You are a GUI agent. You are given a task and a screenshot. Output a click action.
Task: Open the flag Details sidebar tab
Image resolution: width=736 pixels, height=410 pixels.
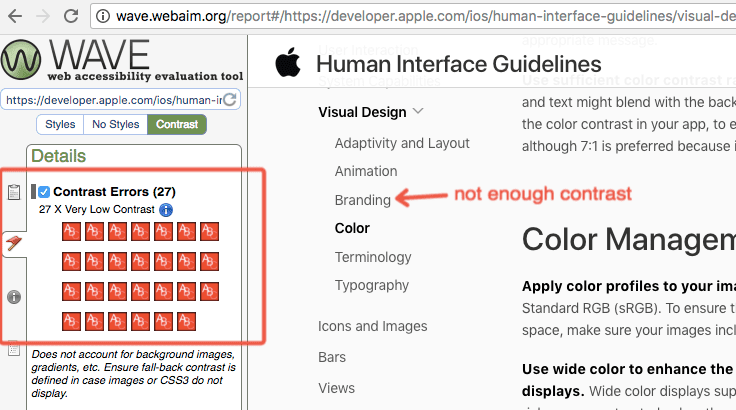[14, 243]
